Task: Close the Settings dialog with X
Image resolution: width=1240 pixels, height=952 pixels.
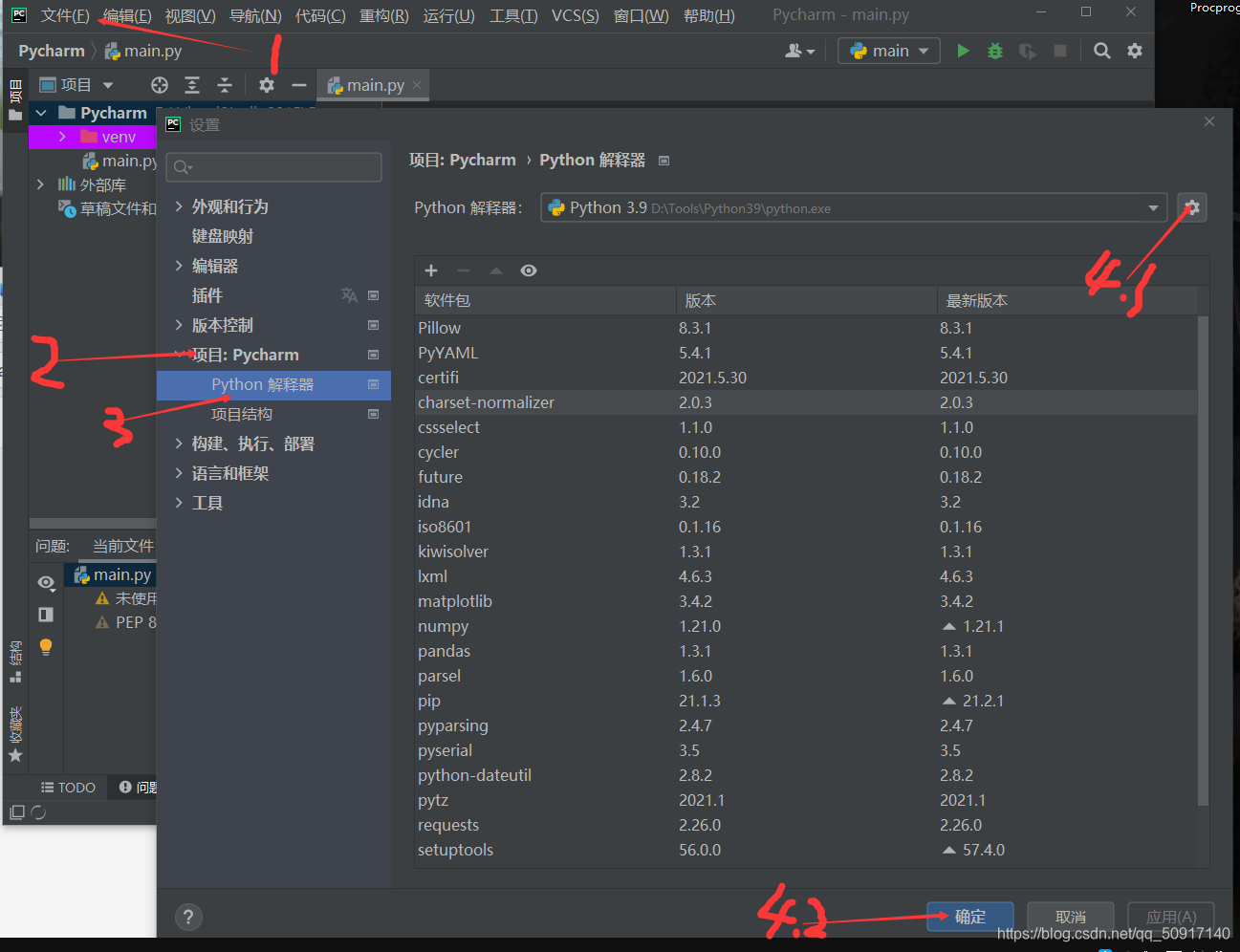Action: pos(1209,121)
